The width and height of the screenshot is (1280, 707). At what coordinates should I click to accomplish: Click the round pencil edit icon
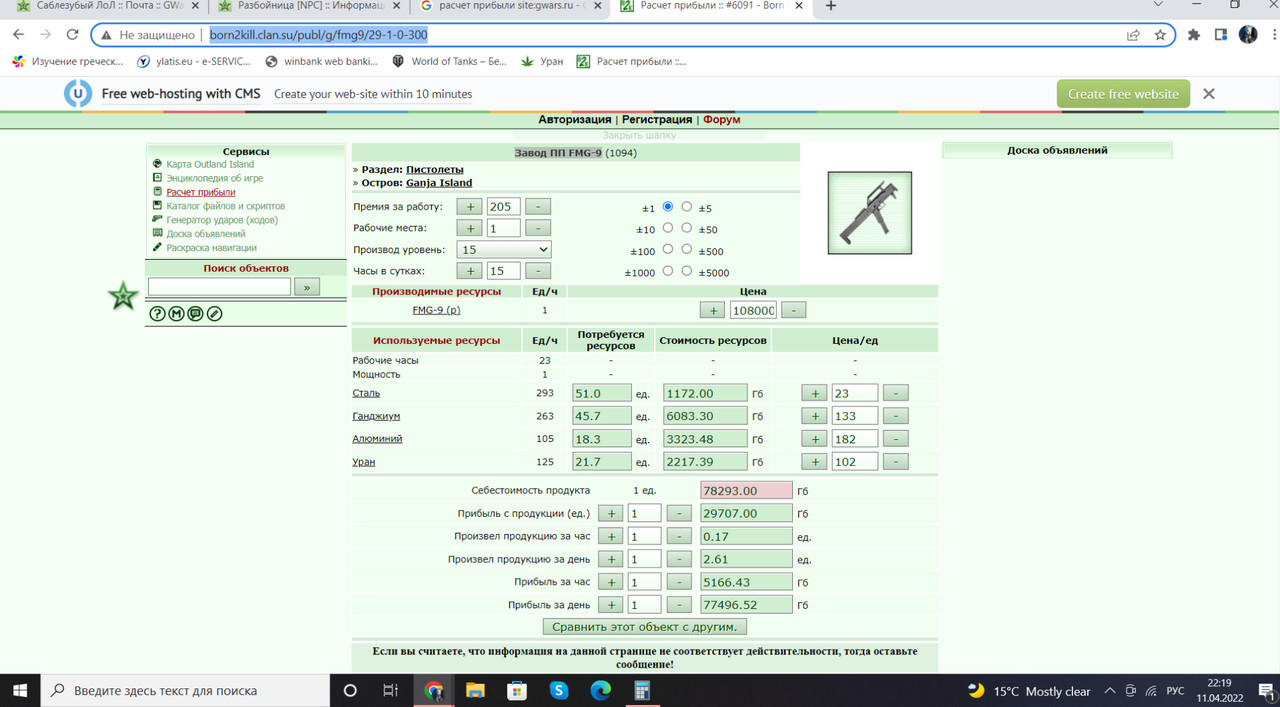point(214,314)
